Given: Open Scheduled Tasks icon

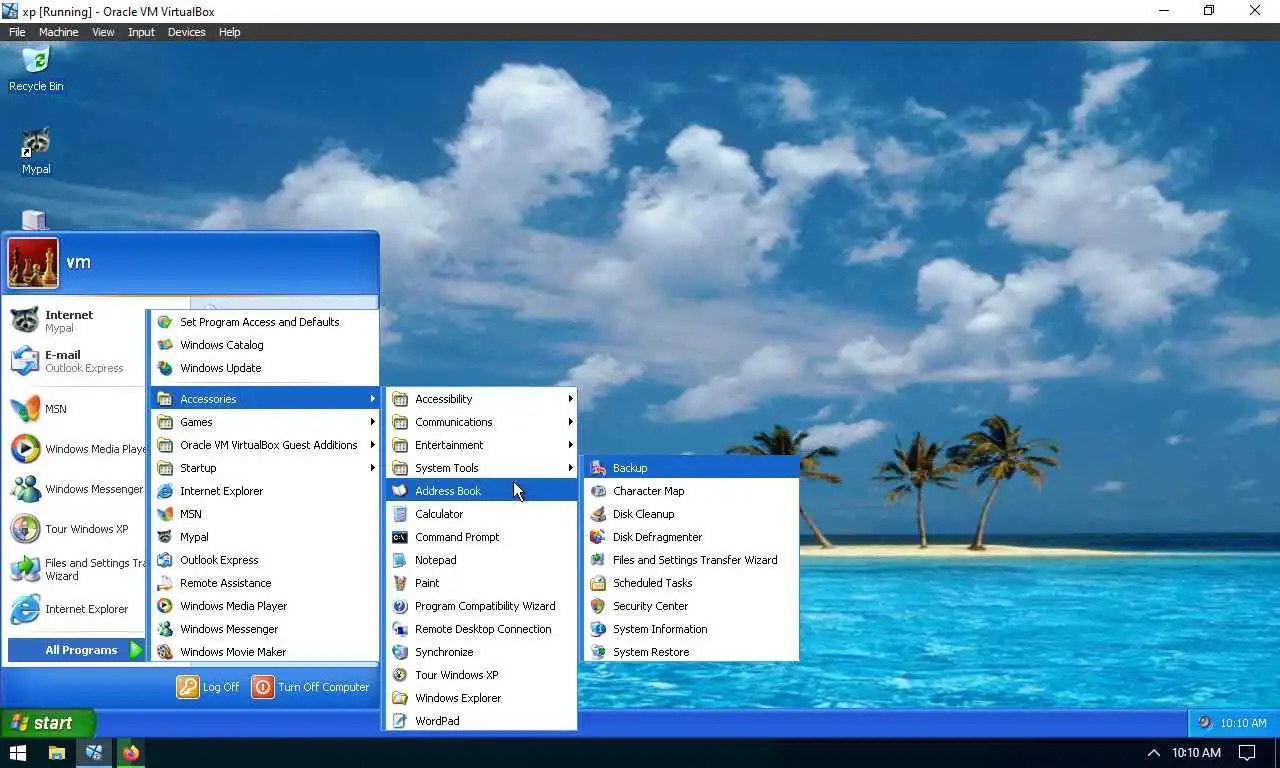Looking at the screenshot, I should (x=598, y=583).
